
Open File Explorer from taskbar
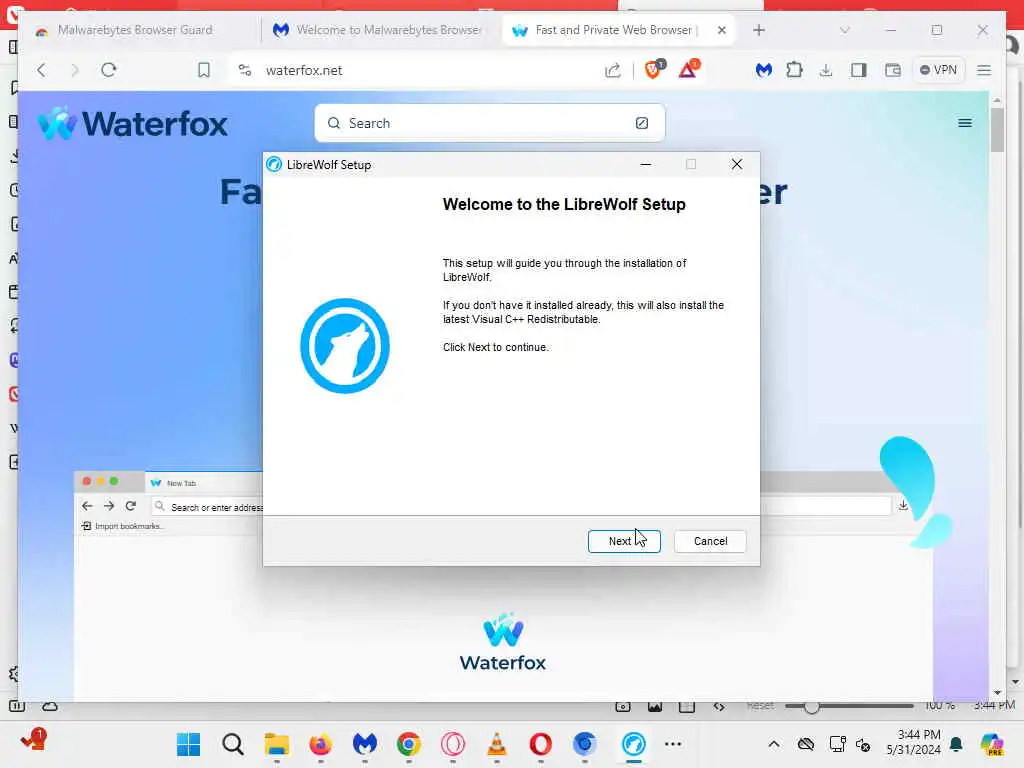277,744
